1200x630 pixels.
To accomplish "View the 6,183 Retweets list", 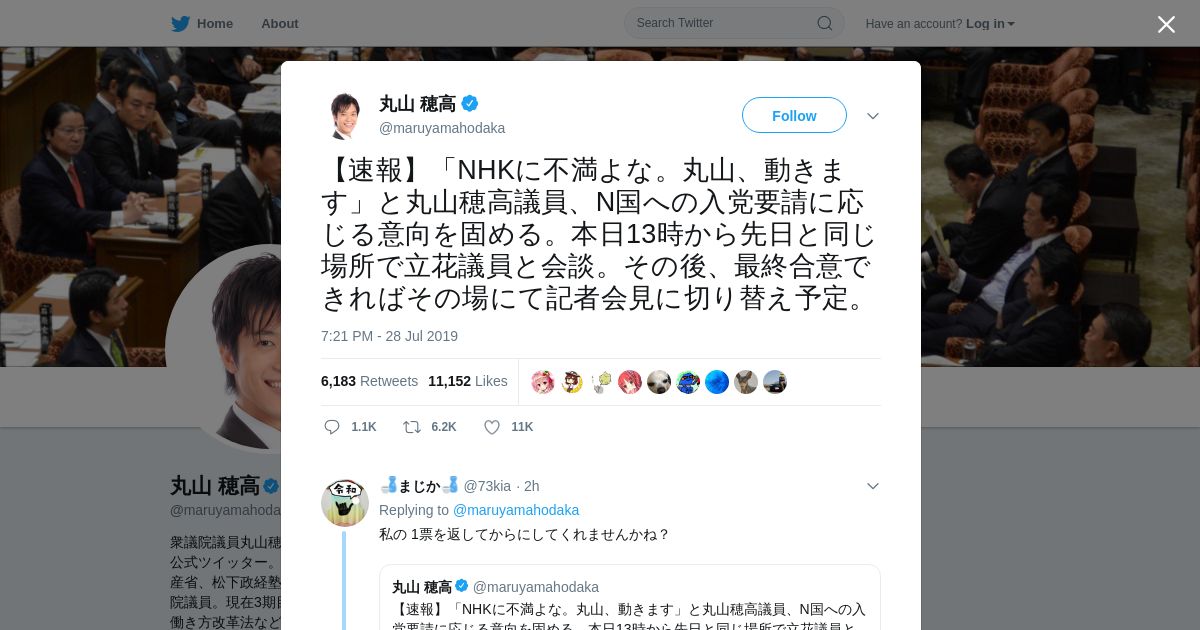I will point(369,381).
